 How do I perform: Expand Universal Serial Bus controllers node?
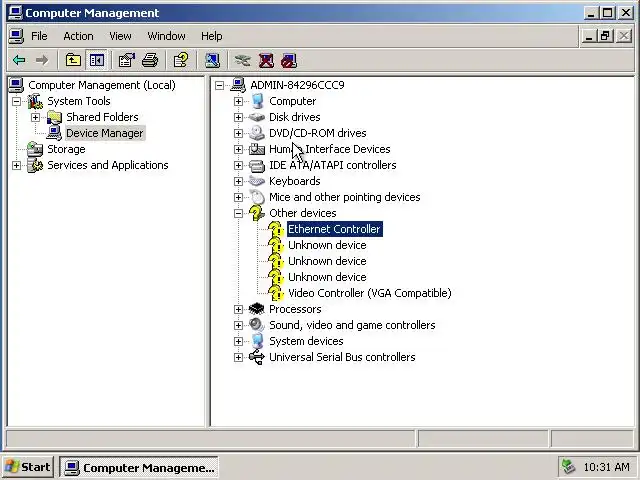(x=238, y=357)
